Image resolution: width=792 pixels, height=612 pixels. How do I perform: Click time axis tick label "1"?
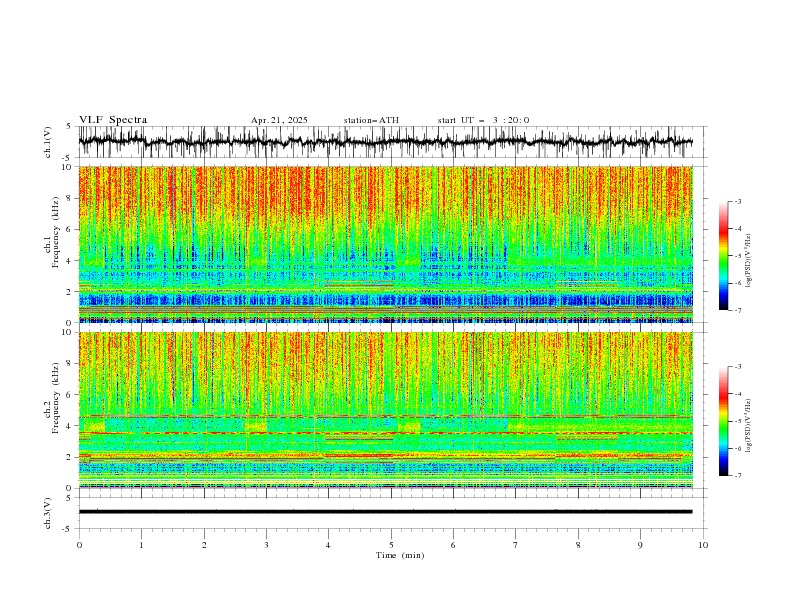pyautogui.click(x=141, y=545)
